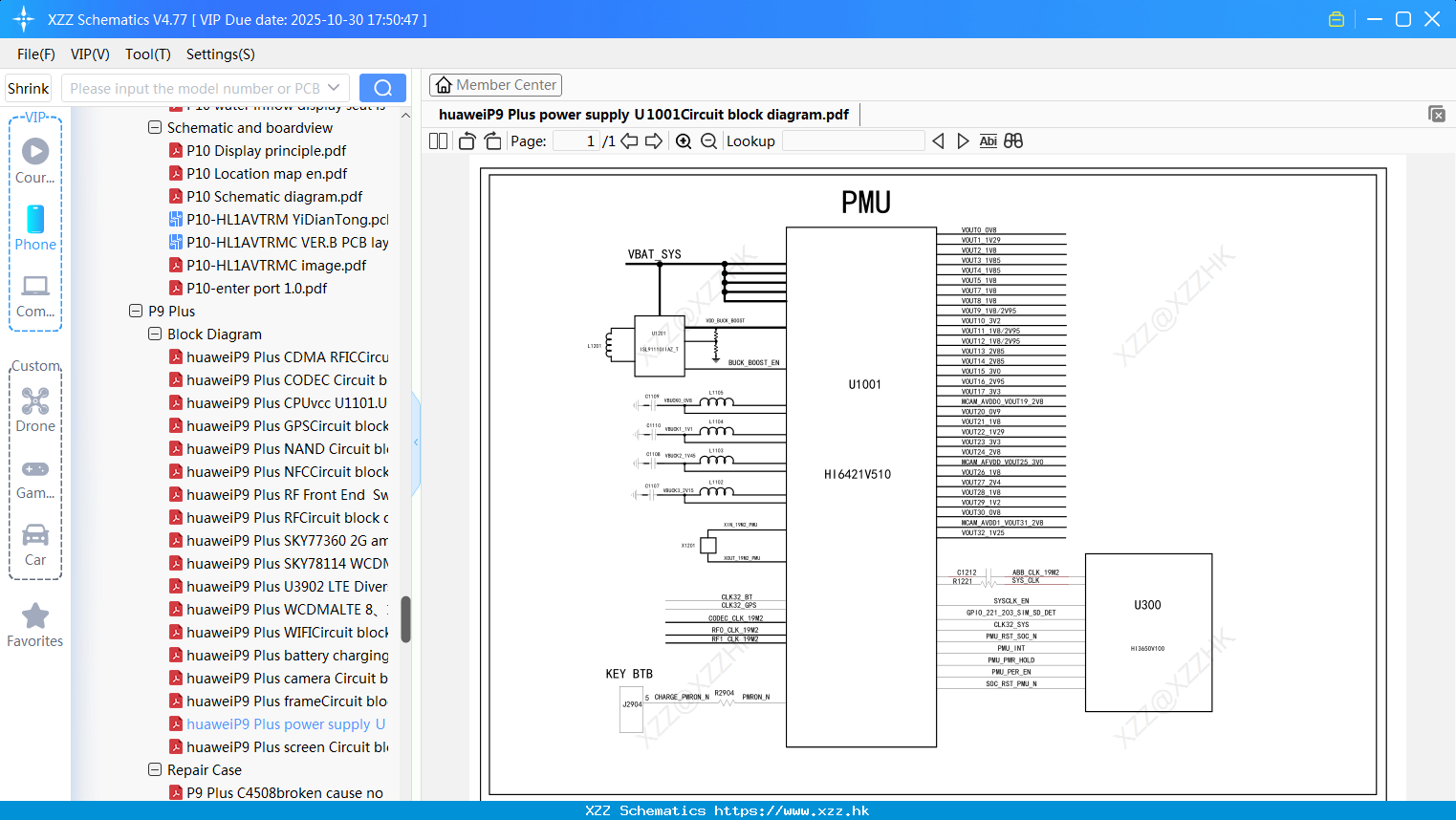Collapse the Schematic and boardview folder
The height and width of the screenshot is (820, 1456).
tap(155, 127)
